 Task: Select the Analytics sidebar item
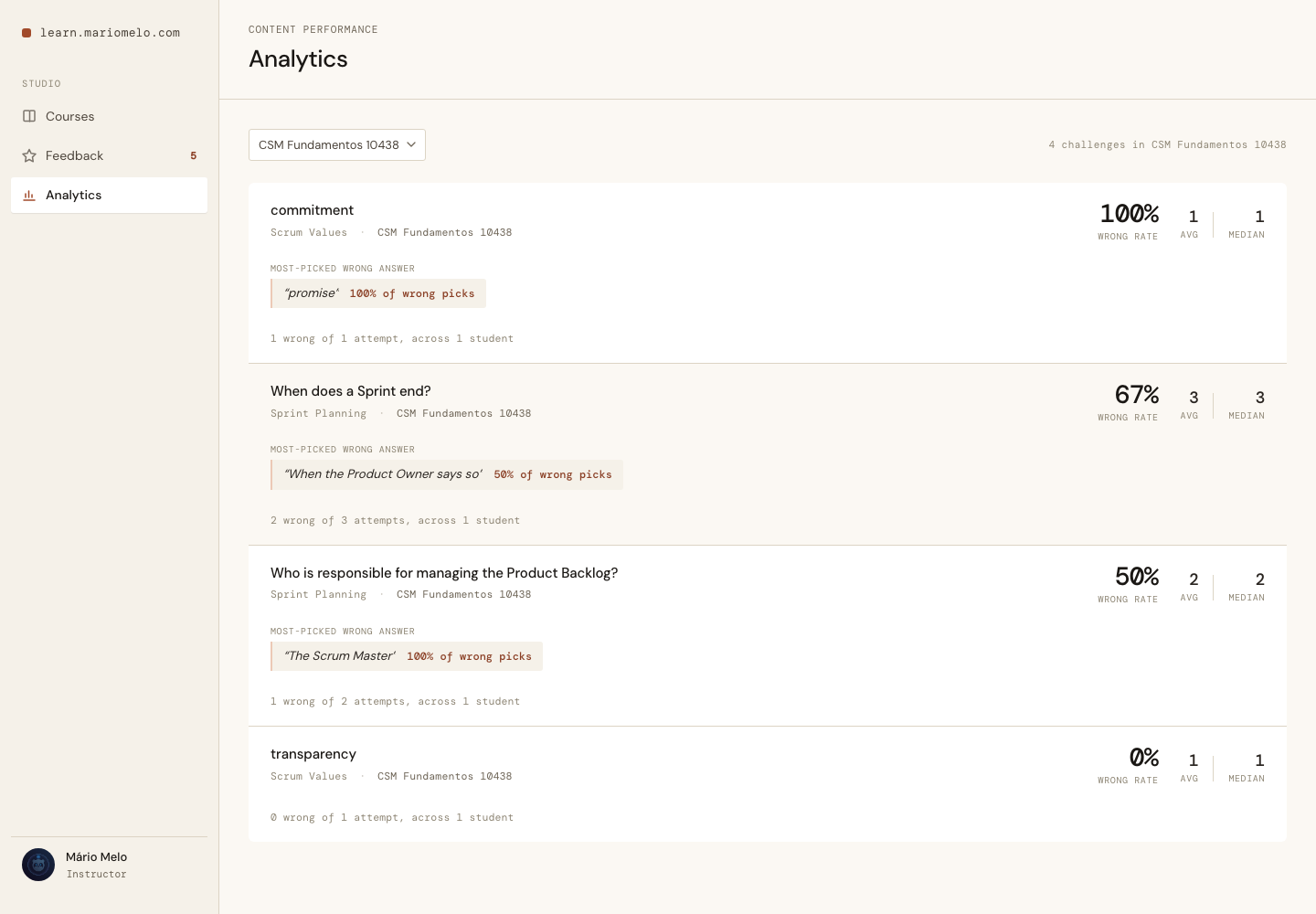click(109, 195)
